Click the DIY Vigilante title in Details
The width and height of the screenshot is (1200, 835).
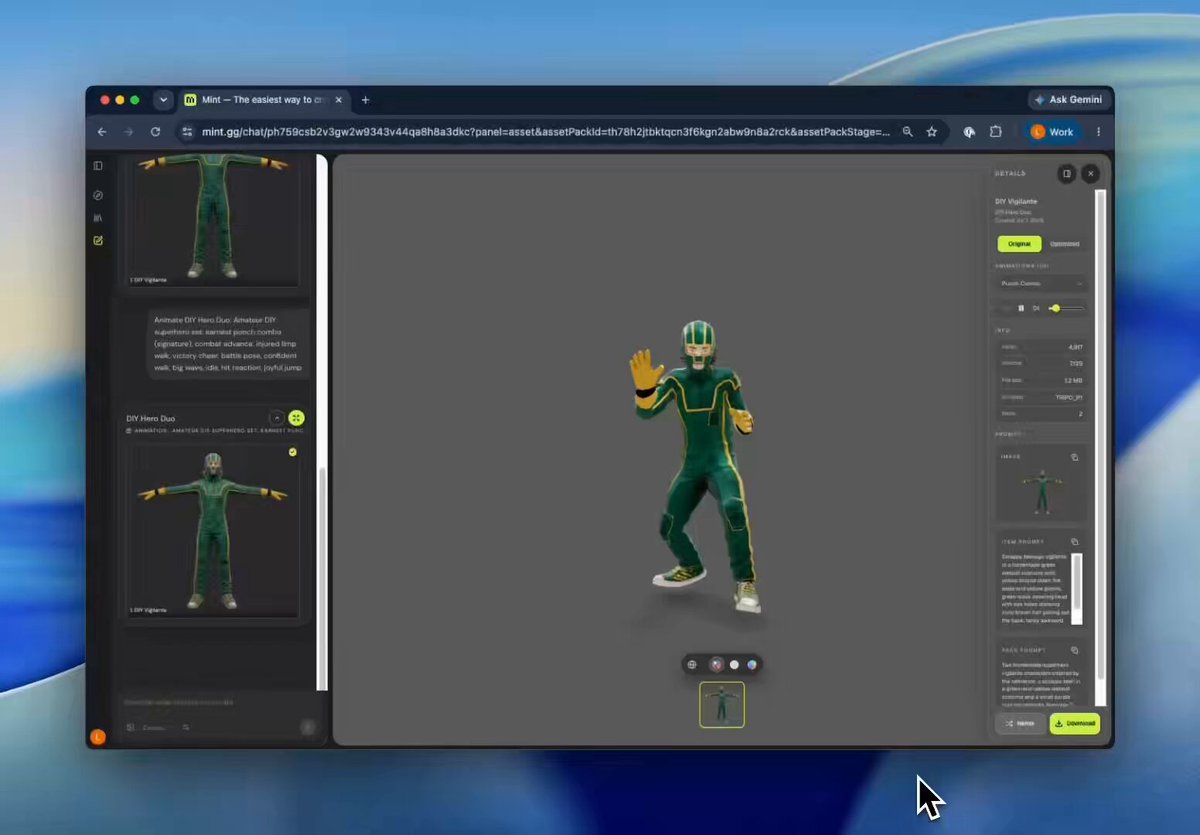coord(1017,201)
